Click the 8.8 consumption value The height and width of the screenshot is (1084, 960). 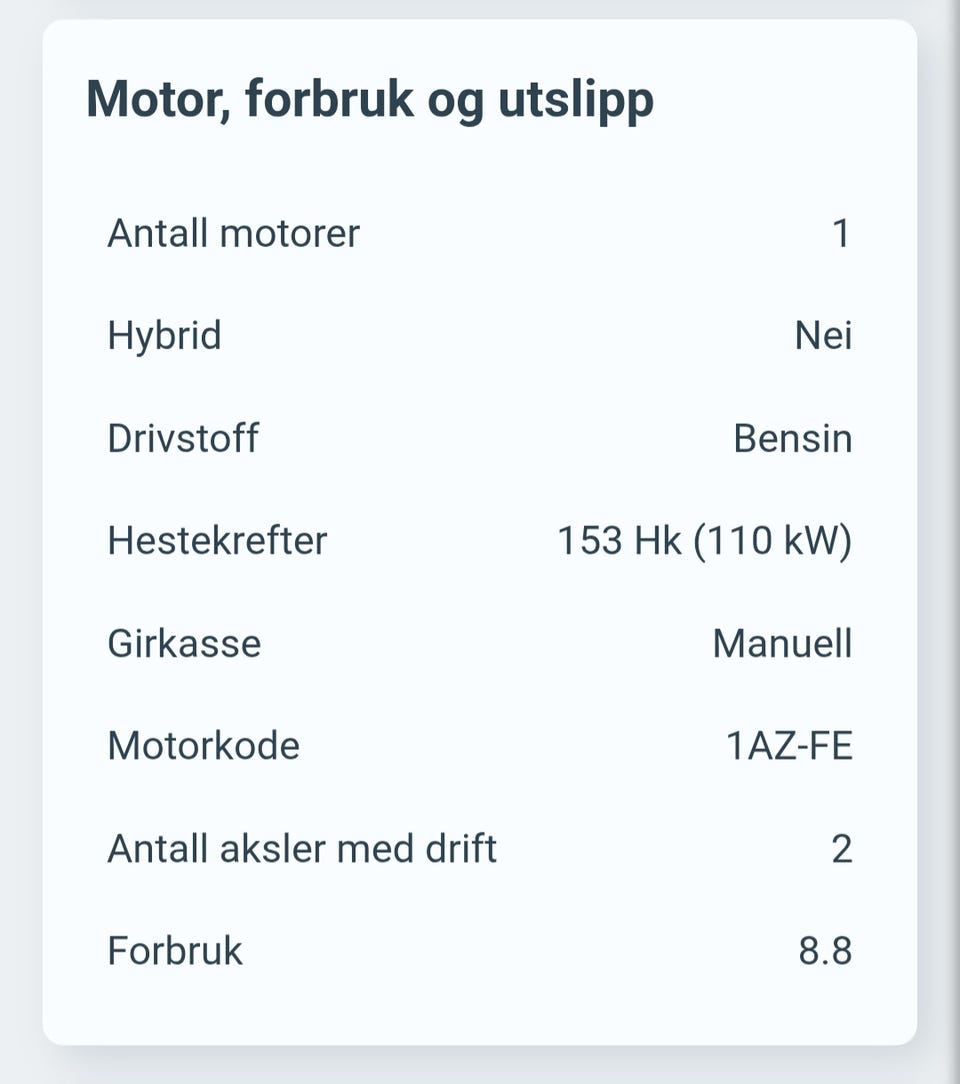click(825, 951)
